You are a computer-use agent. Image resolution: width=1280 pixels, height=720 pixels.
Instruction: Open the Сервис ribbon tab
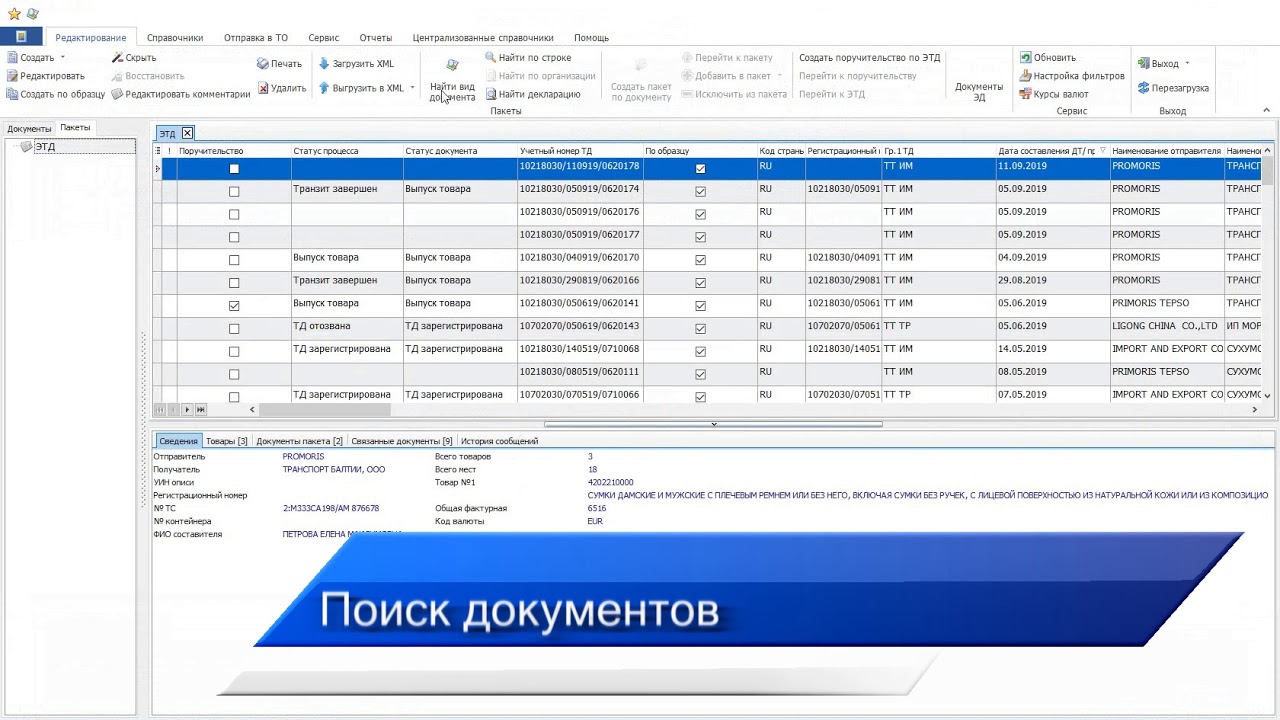[324, 38]
